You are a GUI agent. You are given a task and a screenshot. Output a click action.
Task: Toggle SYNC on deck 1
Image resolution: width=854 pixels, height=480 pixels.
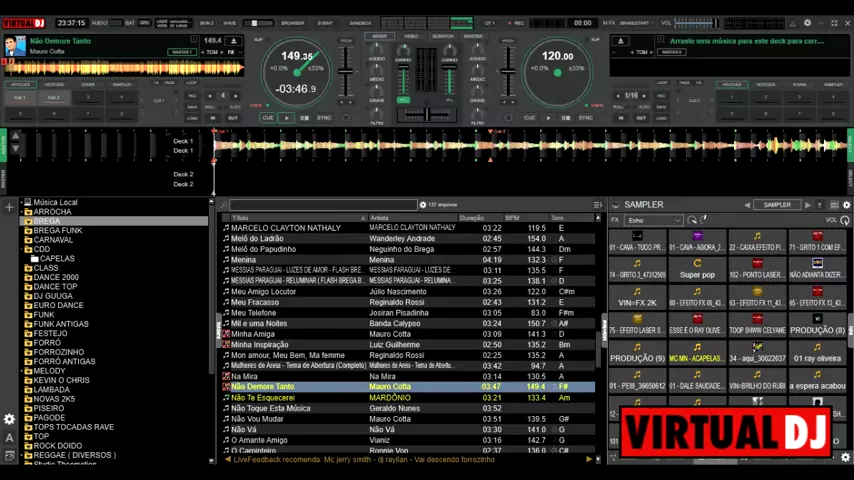[324, 118]
